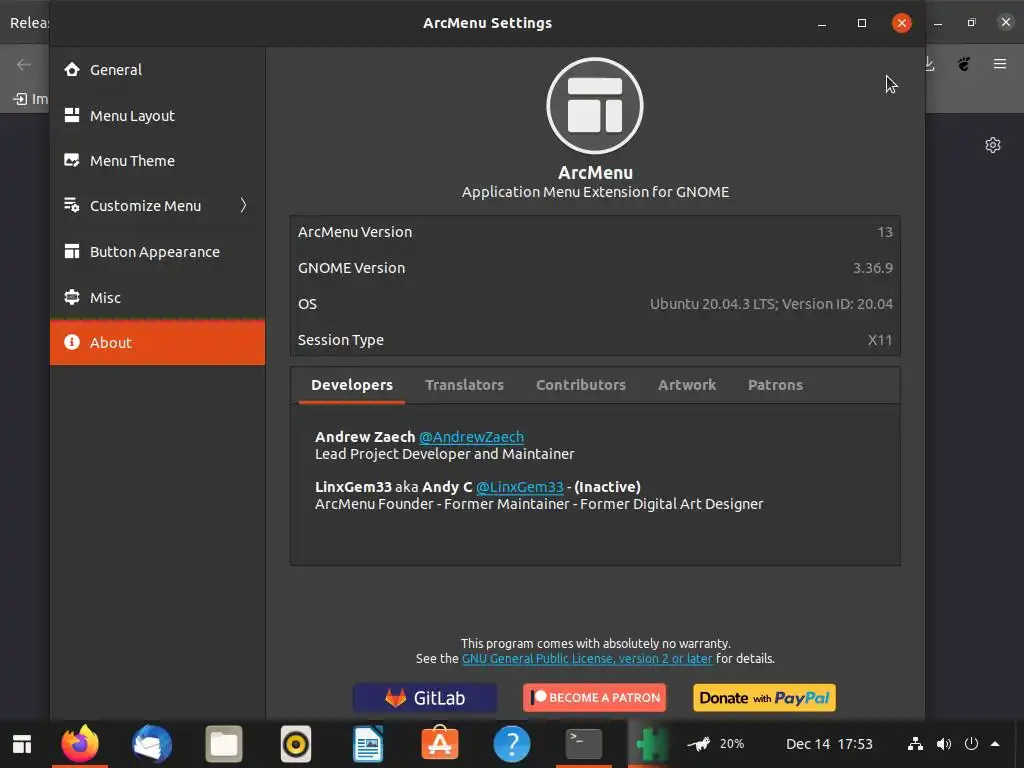1024x768 pixels.
Task: Click the About sidebar item
Action: (x=157, y=342)
